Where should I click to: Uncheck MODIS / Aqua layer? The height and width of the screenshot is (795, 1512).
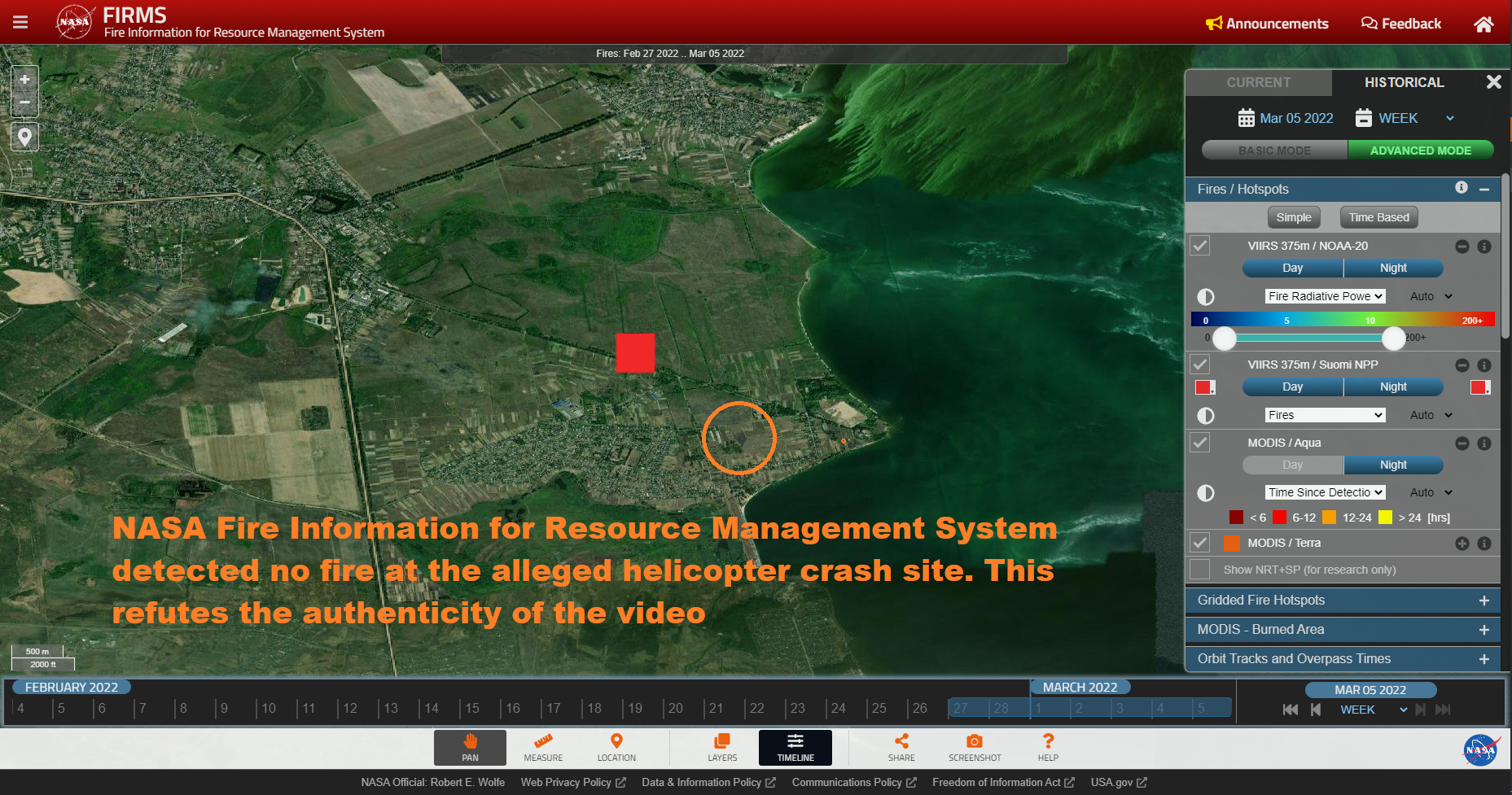pyautogui.click(x=1200, y=443)
